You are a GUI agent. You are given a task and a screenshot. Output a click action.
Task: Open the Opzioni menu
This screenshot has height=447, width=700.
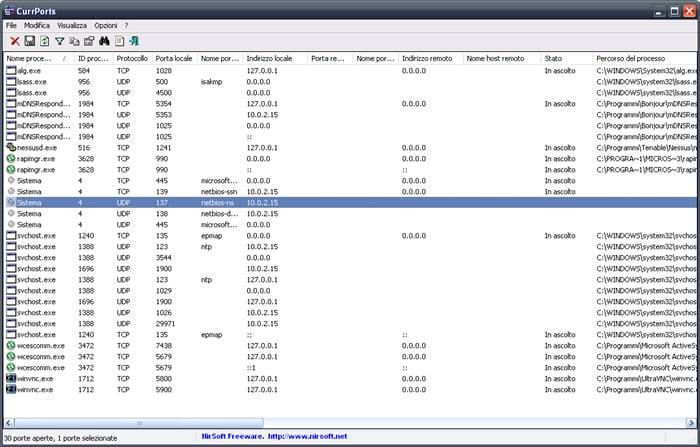(105, 24)
